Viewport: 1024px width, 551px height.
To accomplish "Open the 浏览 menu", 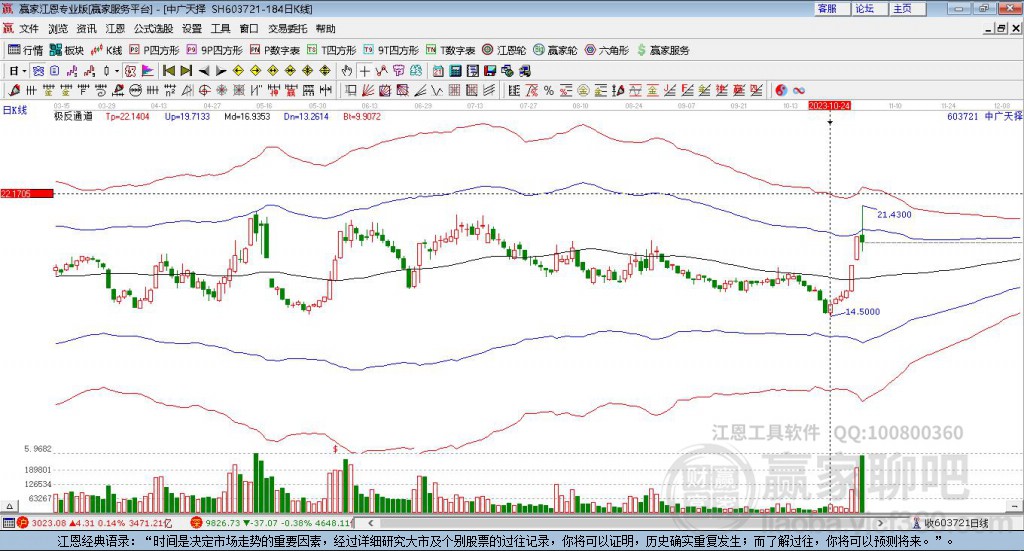I will [58, 29].
